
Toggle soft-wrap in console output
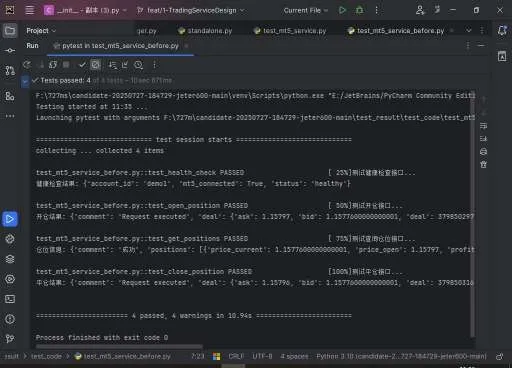tap(483, 126)
